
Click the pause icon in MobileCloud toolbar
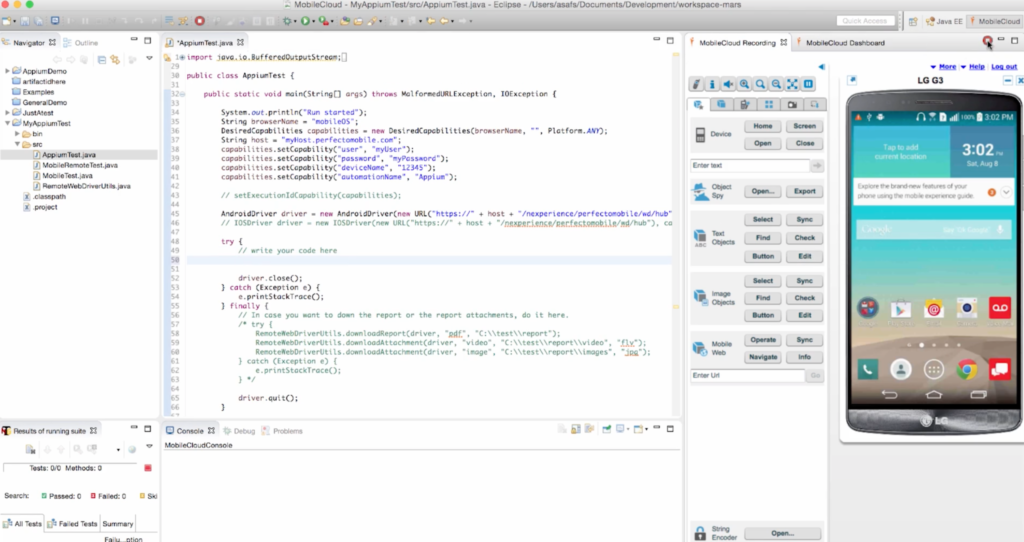tap(808, 84)
